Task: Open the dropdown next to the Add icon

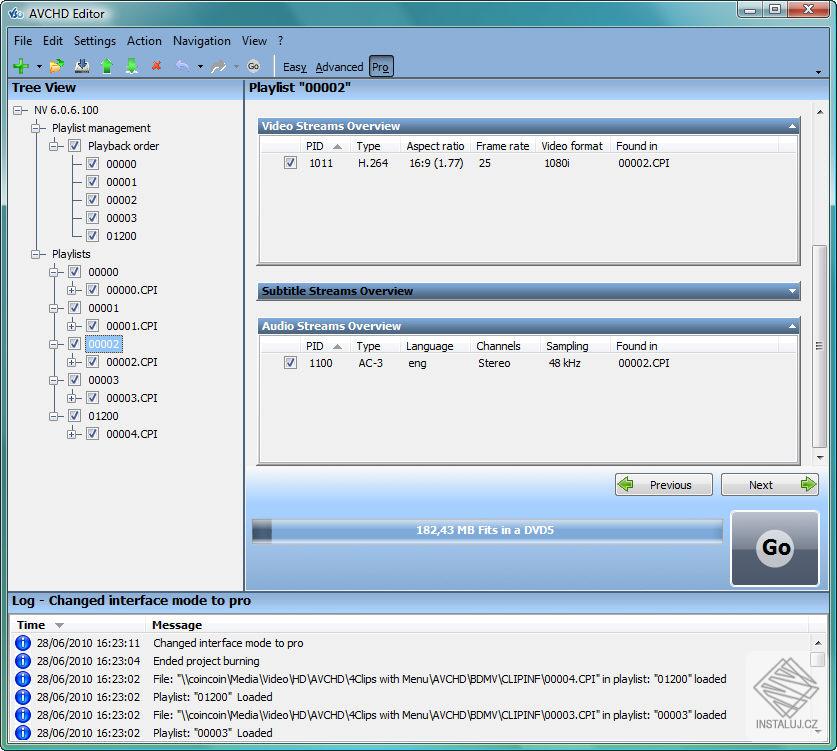Action: click(x=37, y=65)
